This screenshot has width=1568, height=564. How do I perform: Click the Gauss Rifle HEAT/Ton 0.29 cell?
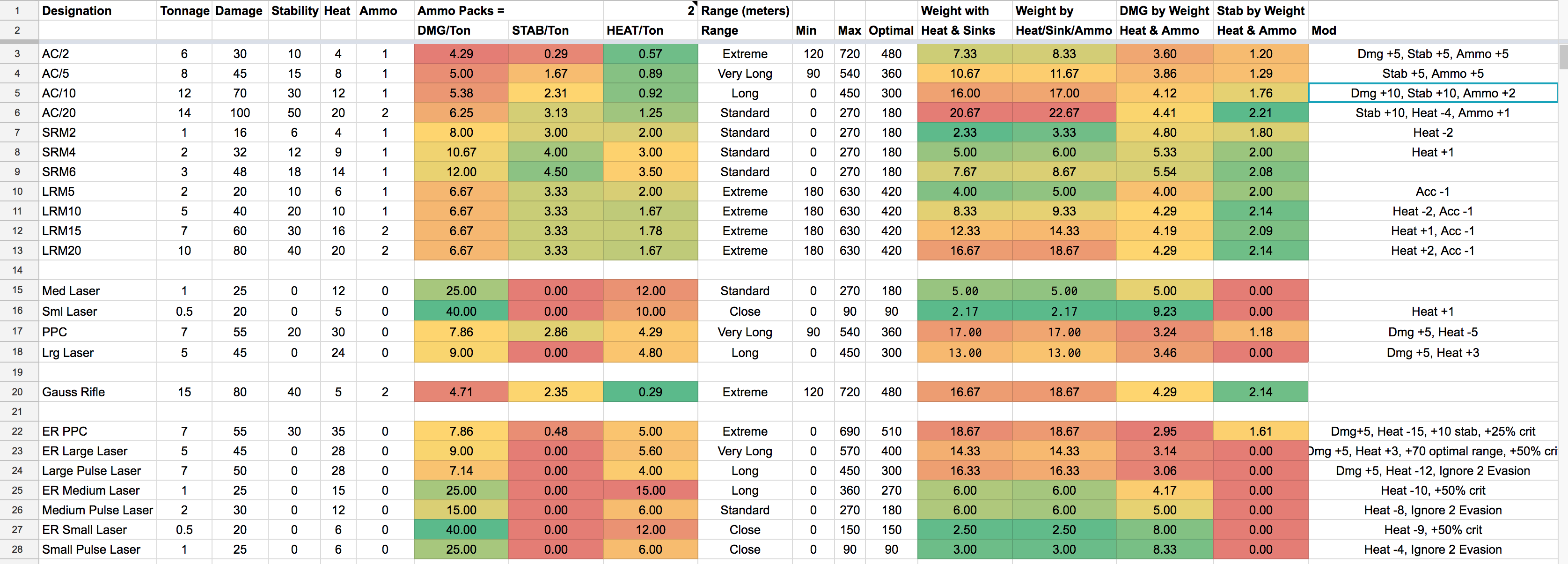click(650, 392)
